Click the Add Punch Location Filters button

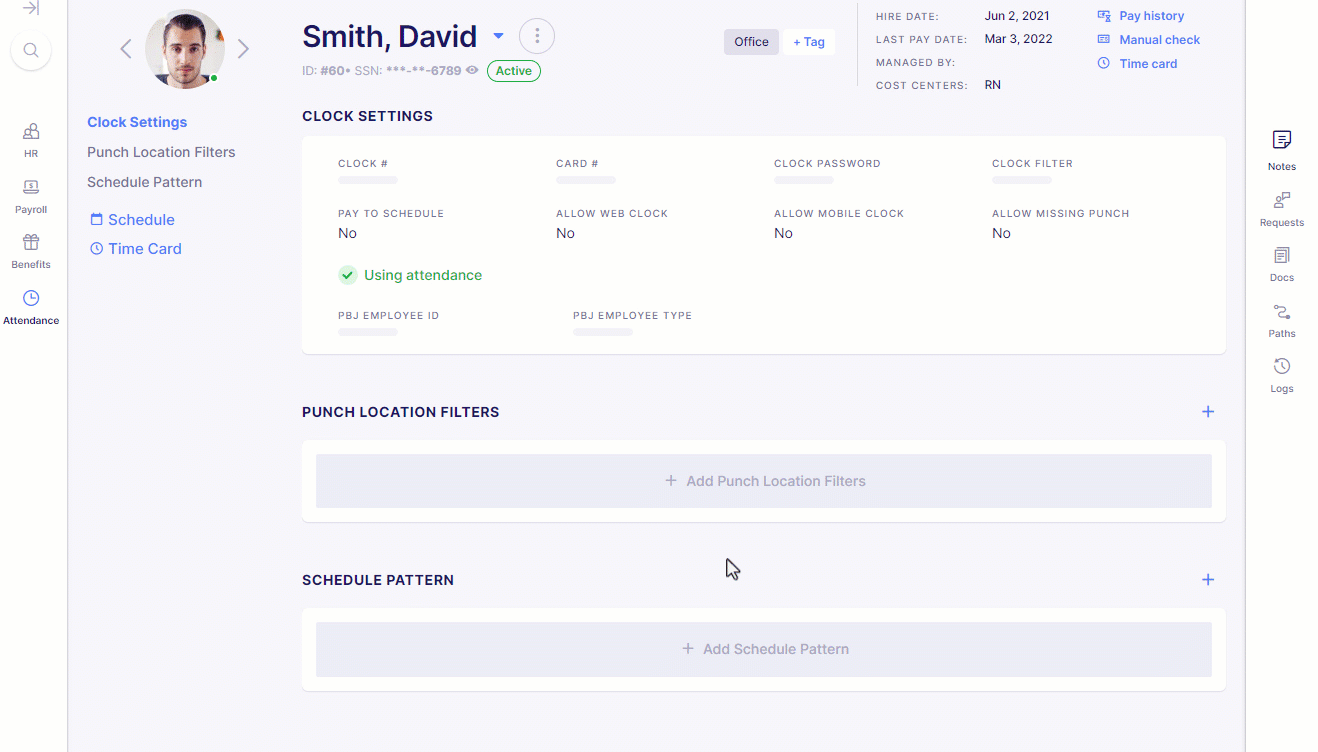(x=764, y=481)
